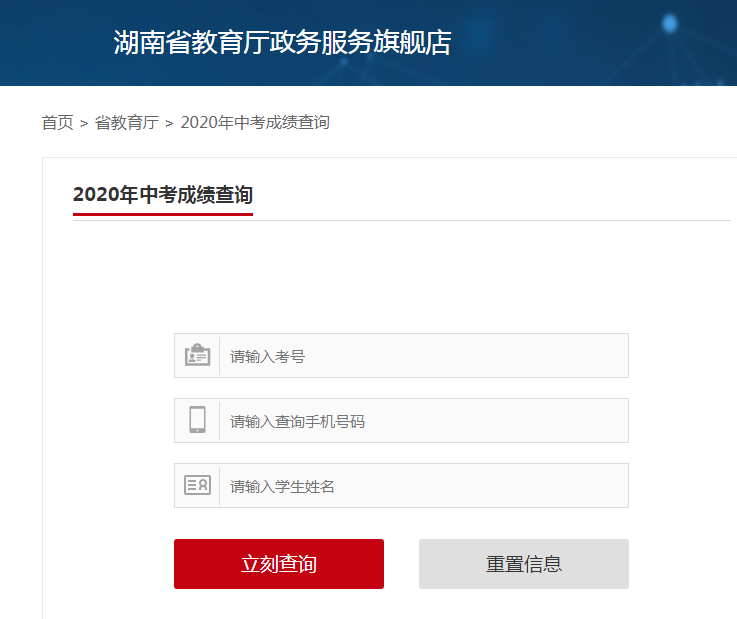Open 省教育厅 breadcrumb link
737x619 pixels.
[127, 123]
